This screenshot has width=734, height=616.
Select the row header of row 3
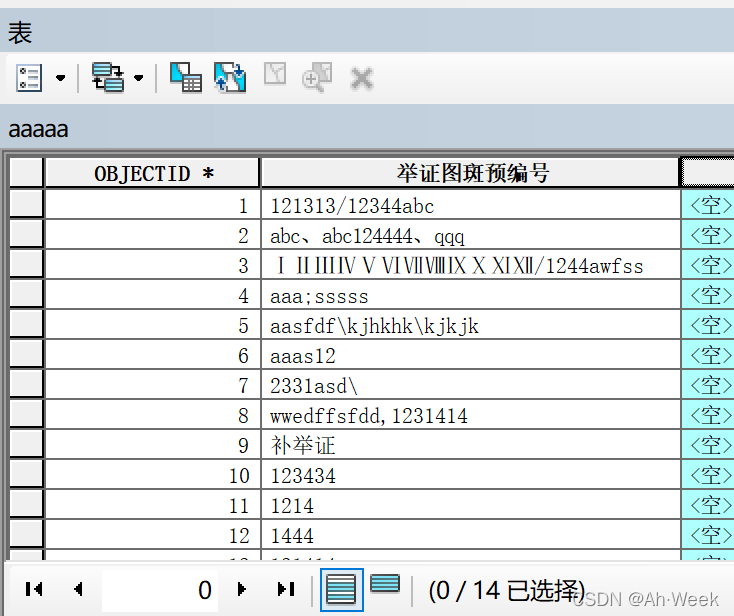(x=26, y=264)
